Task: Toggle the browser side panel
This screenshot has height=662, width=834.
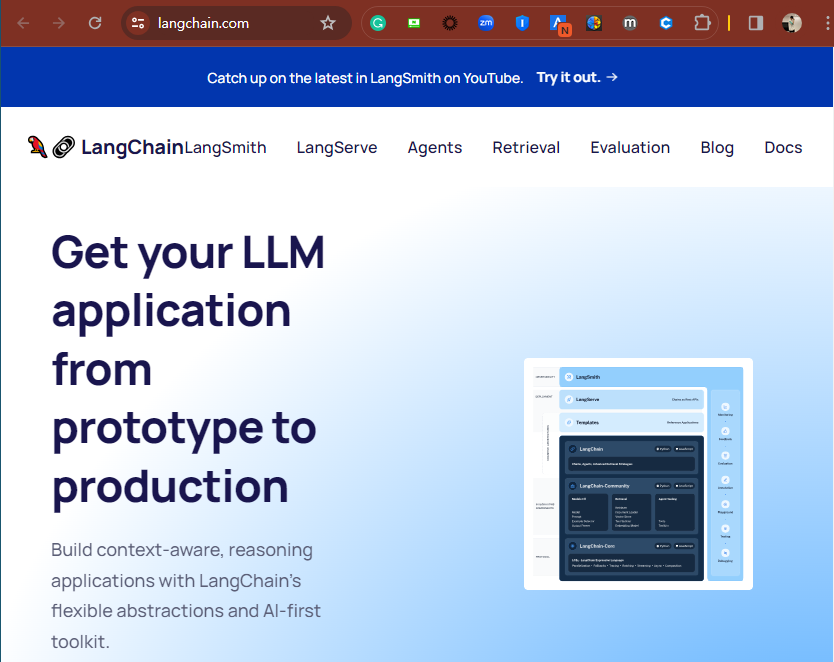Action: pos(756,23)
